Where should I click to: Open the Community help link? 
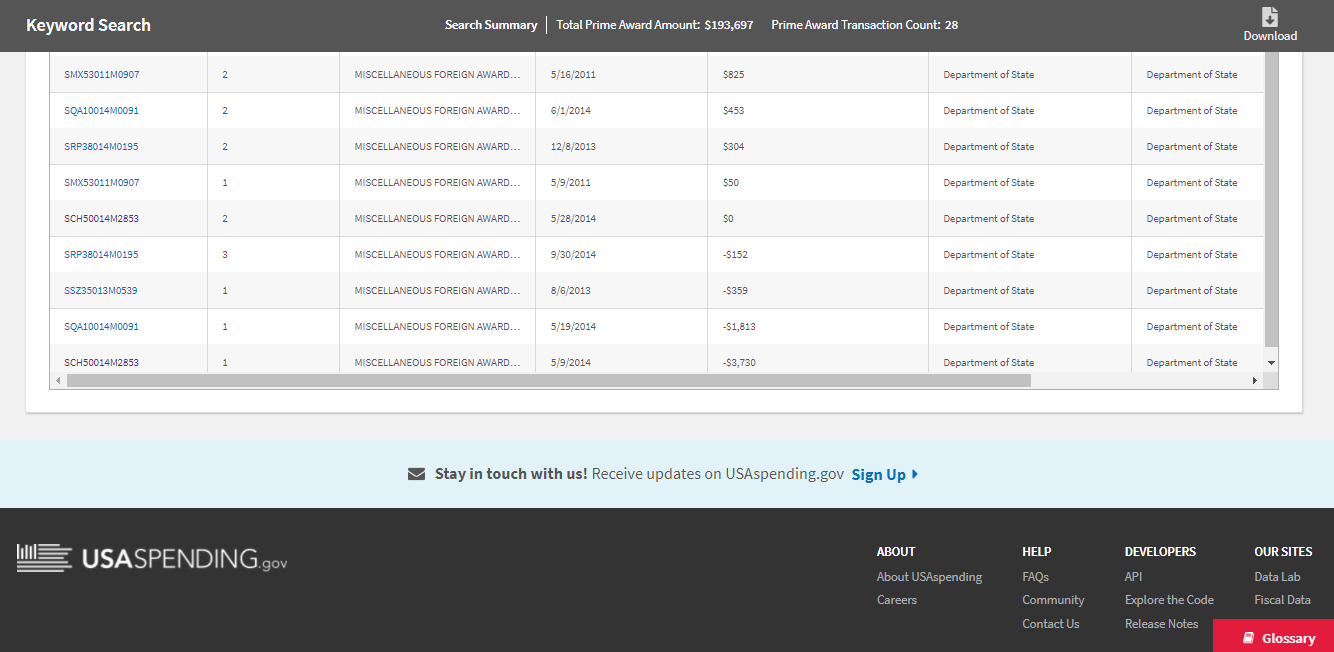[x=1053, y=600]
